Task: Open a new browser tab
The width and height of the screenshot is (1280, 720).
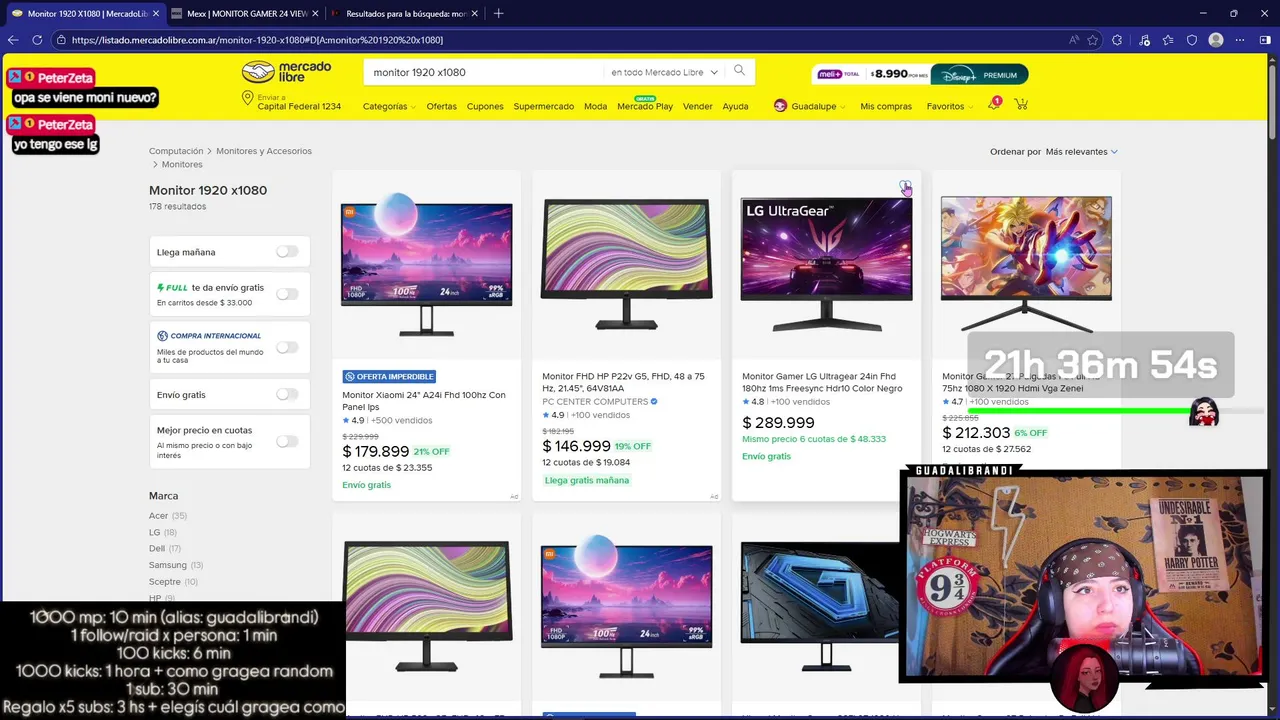Action: click(x=498, y=13)
